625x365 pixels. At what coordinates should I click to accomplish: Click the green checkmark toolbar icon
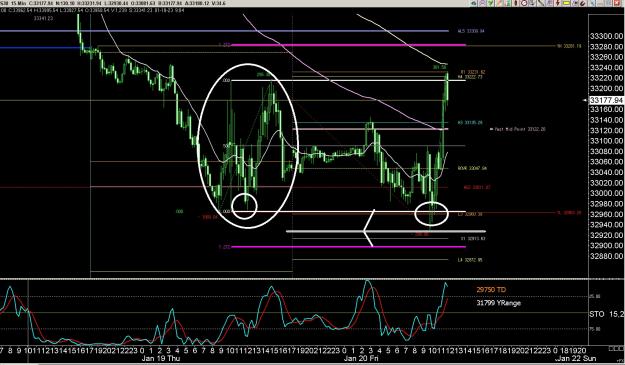490,3
